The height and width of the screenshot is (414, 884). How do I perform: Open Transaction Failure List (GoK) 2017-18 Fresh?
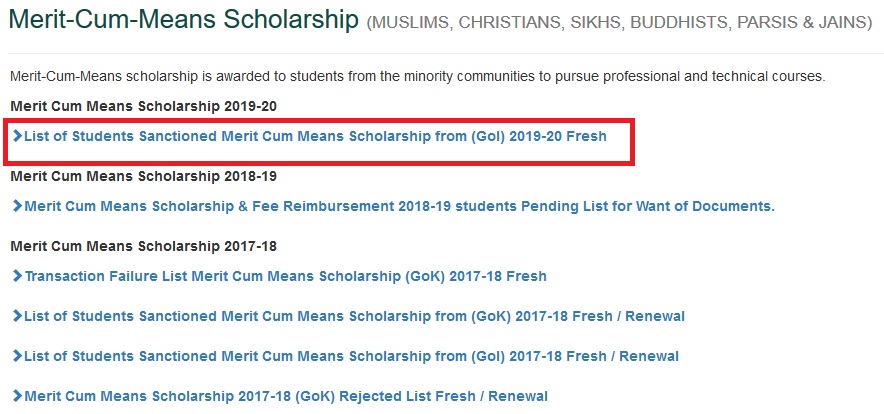(x=285, y=276)
